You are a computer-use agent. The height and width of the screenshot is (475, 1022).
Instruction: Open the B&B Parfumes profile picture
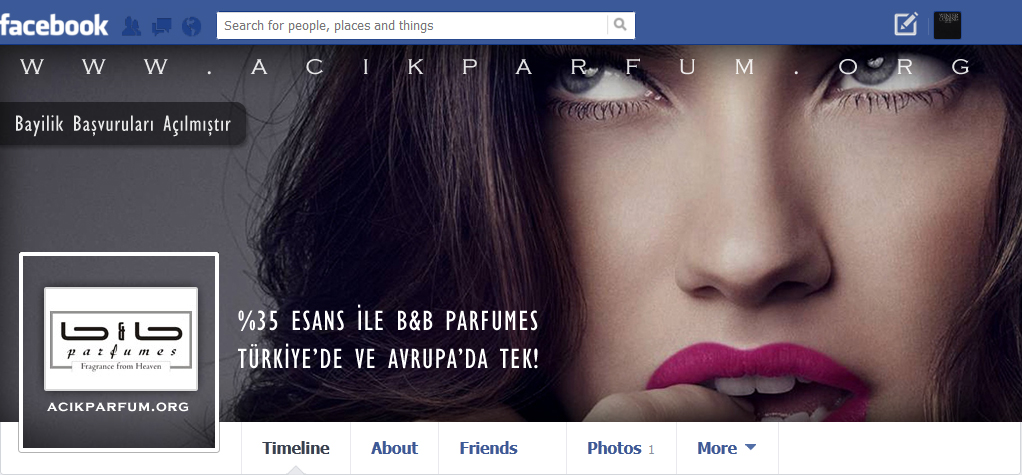(x=119, y=352)
